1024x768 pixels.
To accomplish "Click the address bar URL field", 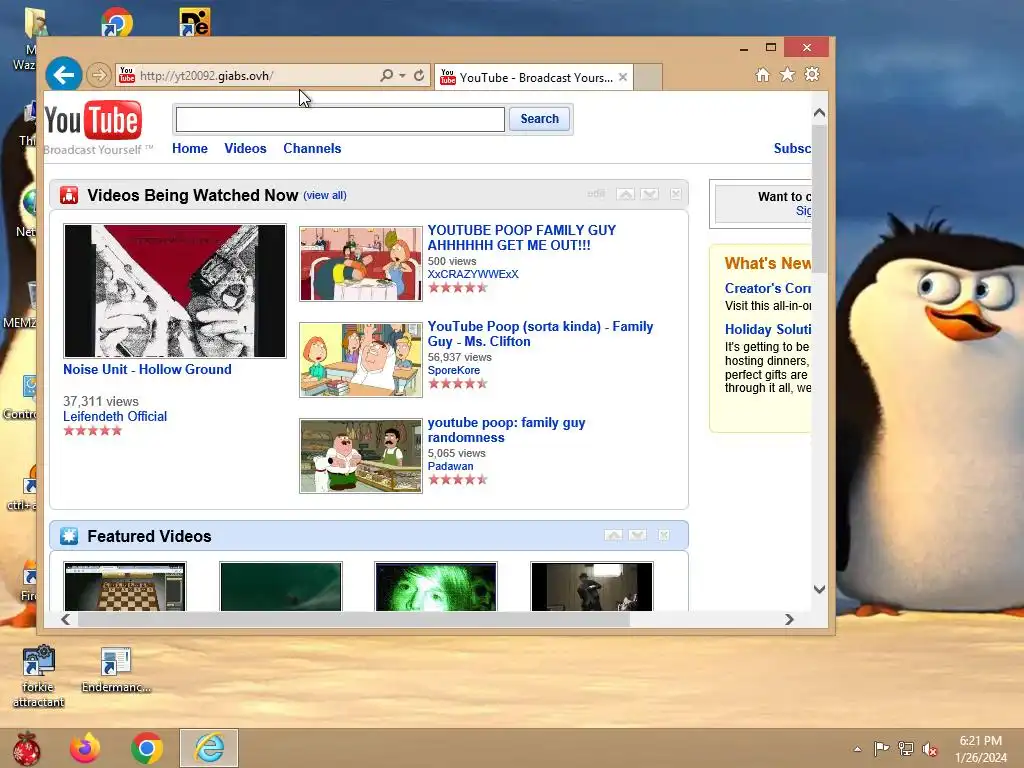I will [x=256, y=76].
